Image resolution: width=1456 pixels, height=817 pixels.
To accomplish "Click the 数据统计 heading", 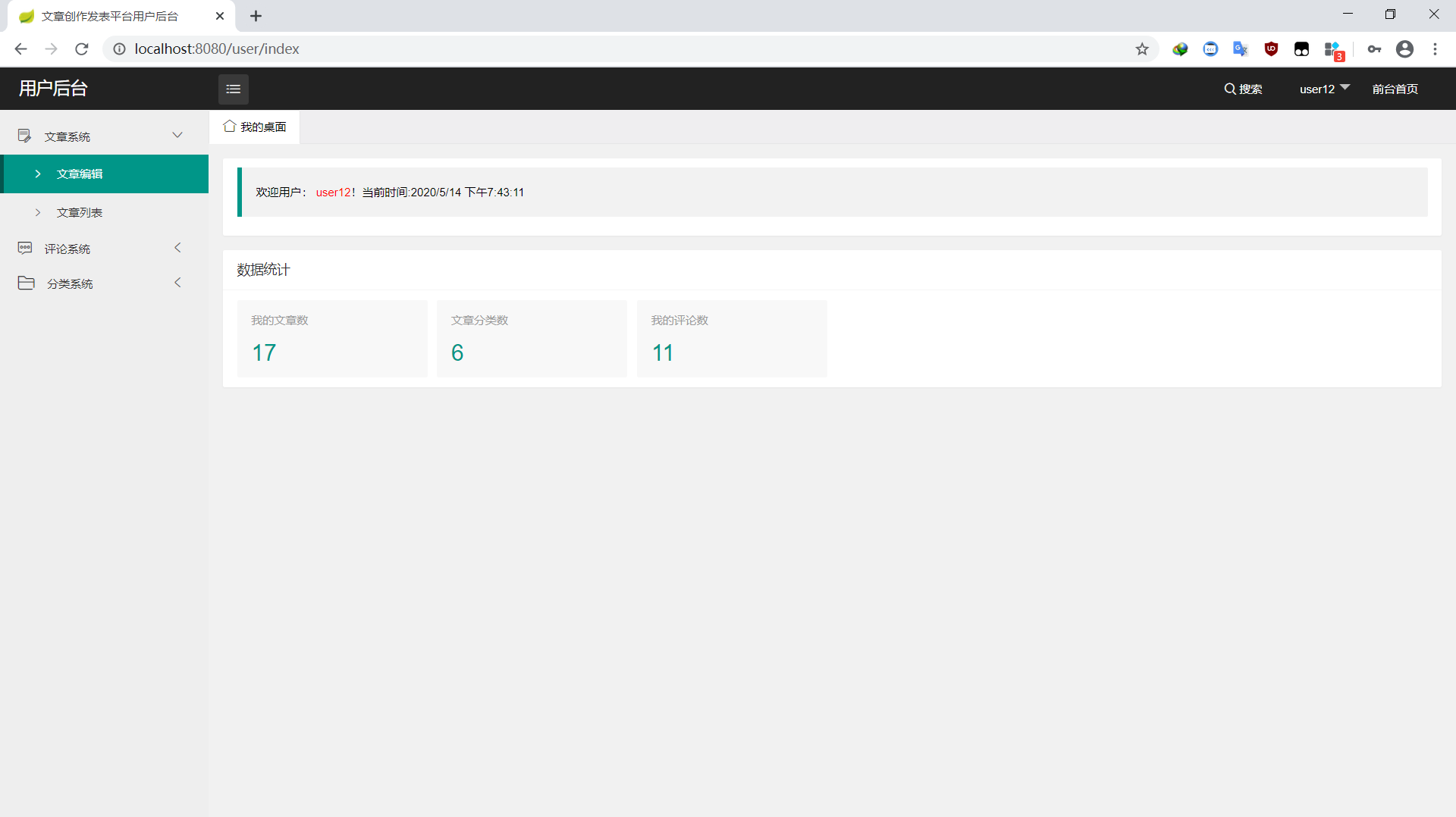I will click(263, 270).
